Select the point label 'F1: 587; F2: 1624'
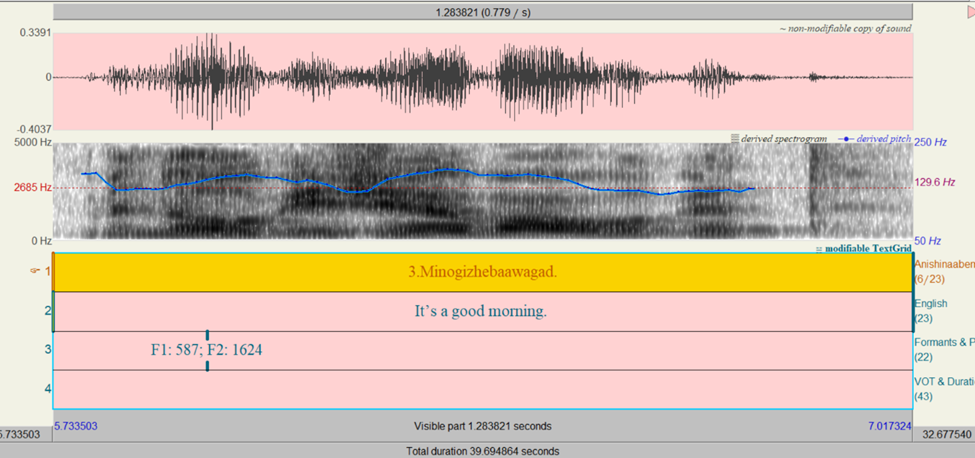Image resolution: width=975 pixels, height=458 pixels. tap(206, 350)
